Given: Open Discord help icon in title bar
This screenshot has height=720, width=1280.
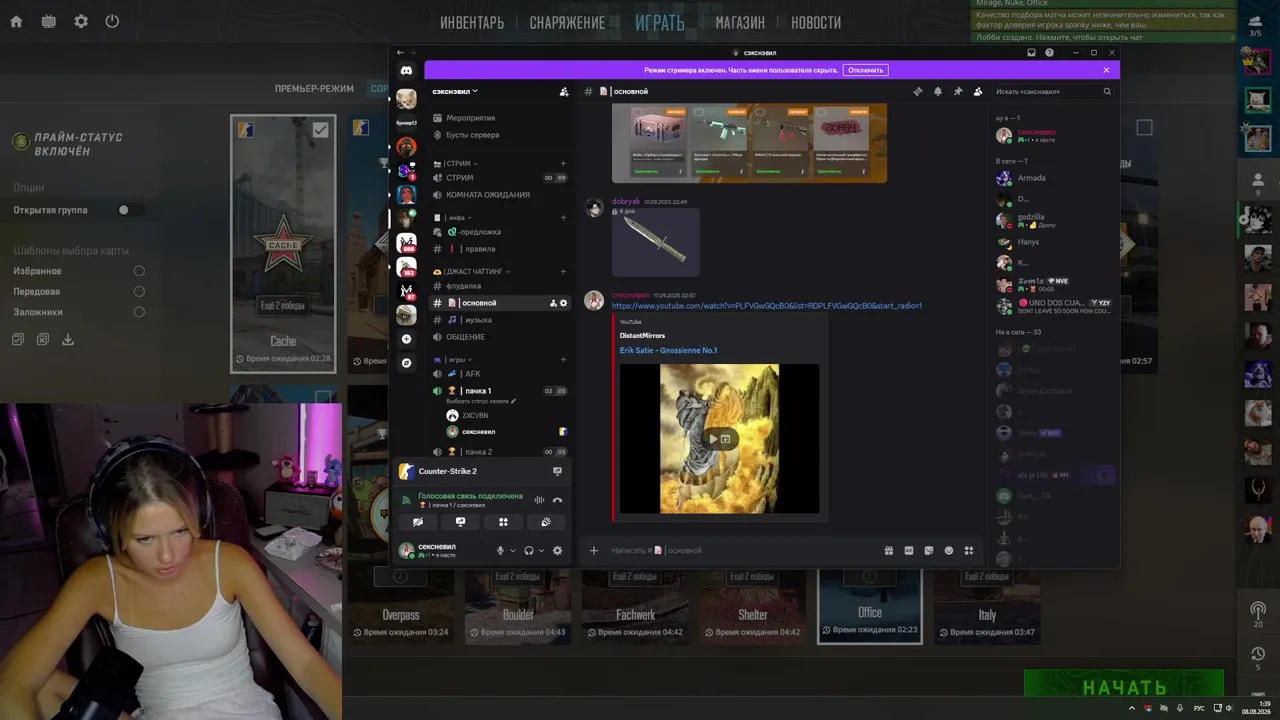Looking at the screenshot, I should pos(1049,53).
